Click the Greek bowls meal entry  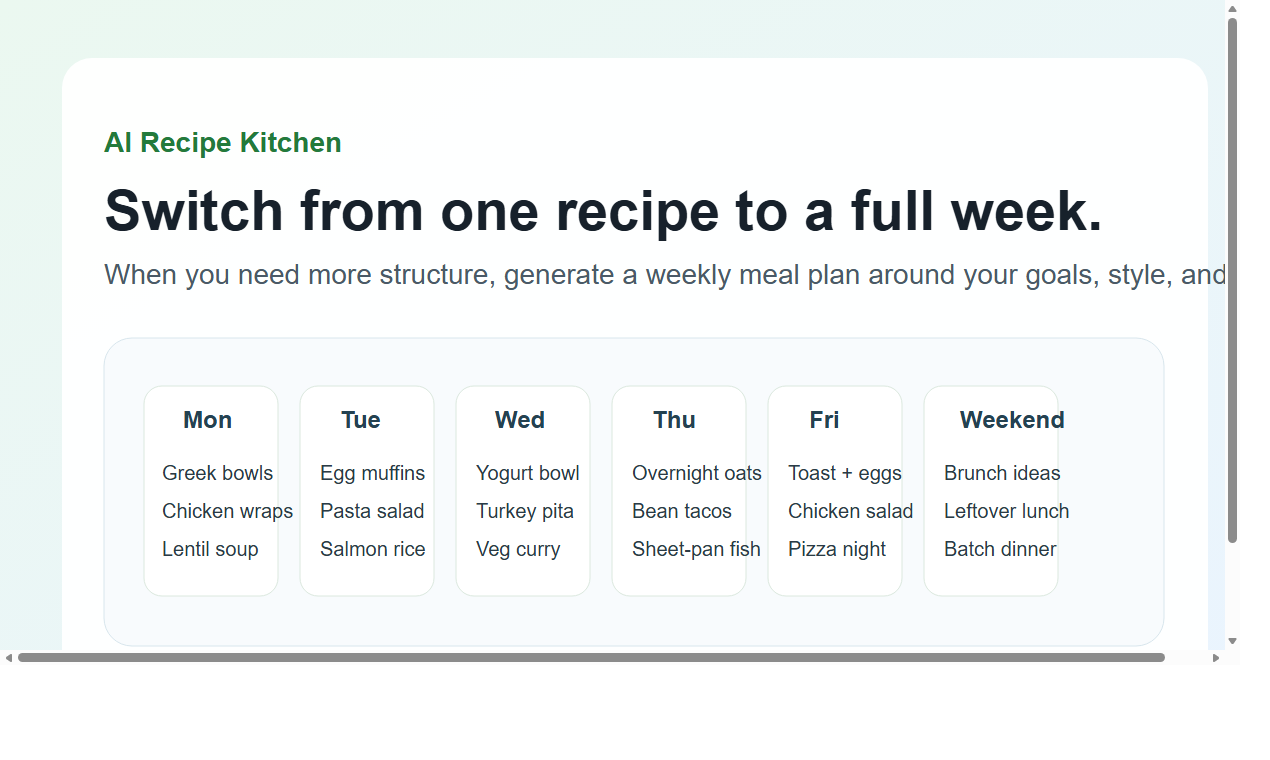pyautogui.click(x=218, y=473)
